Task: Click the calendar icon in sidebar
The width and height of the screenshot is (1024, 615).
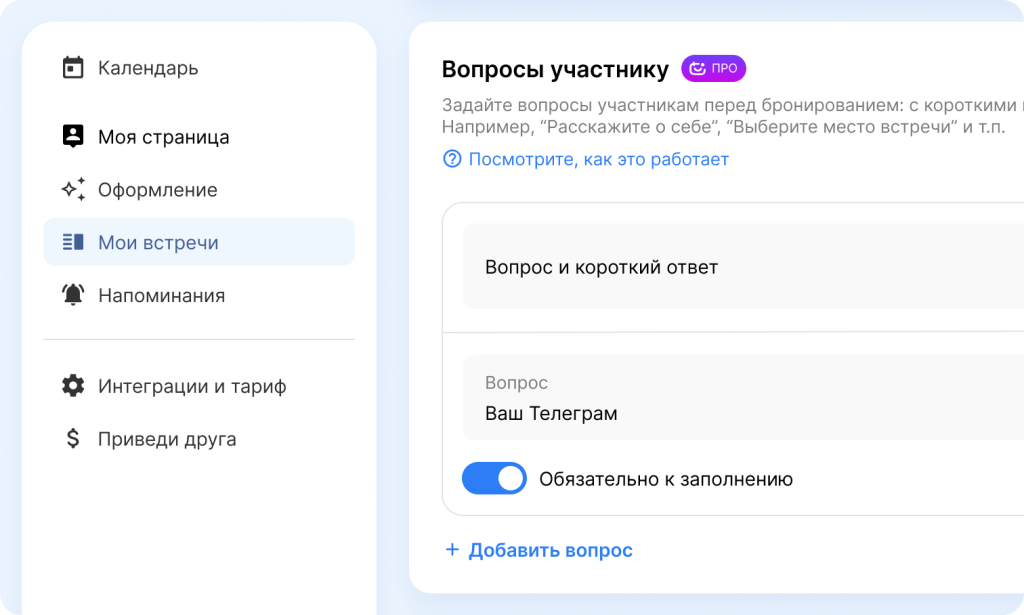Action: tap(73, 68)
